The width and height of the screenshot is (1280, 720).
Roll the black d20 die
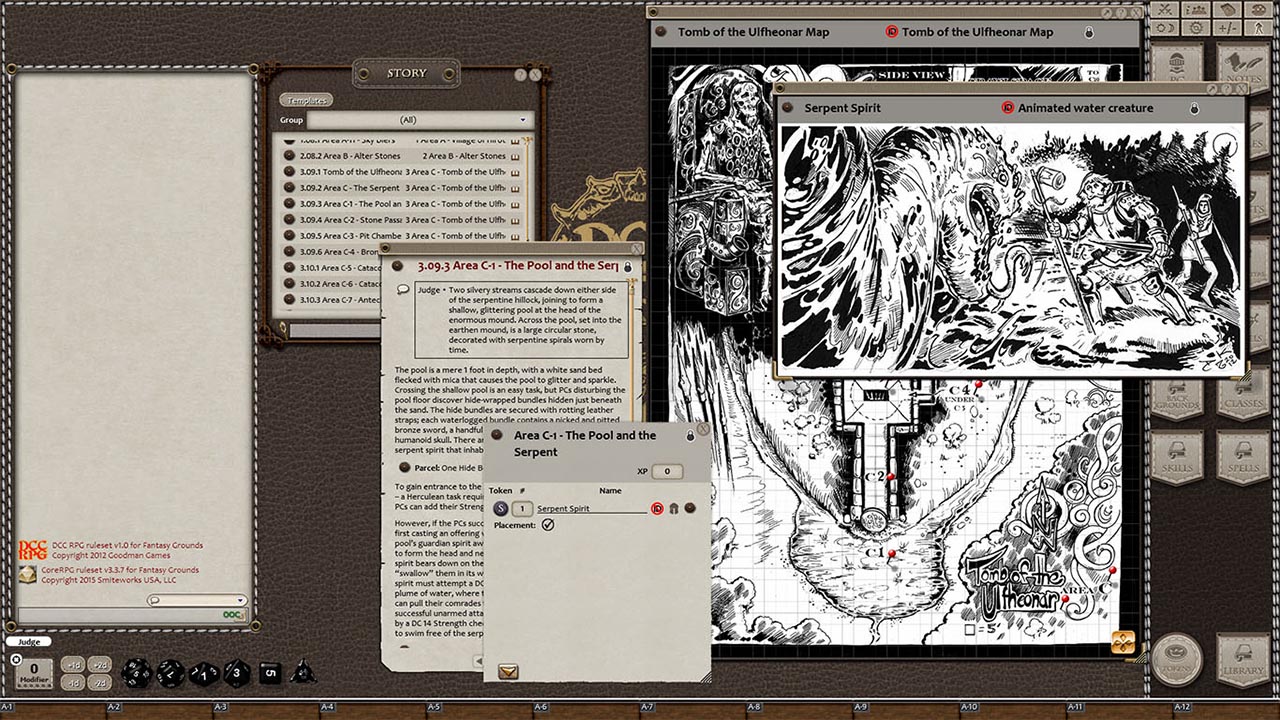pos(135,673)
